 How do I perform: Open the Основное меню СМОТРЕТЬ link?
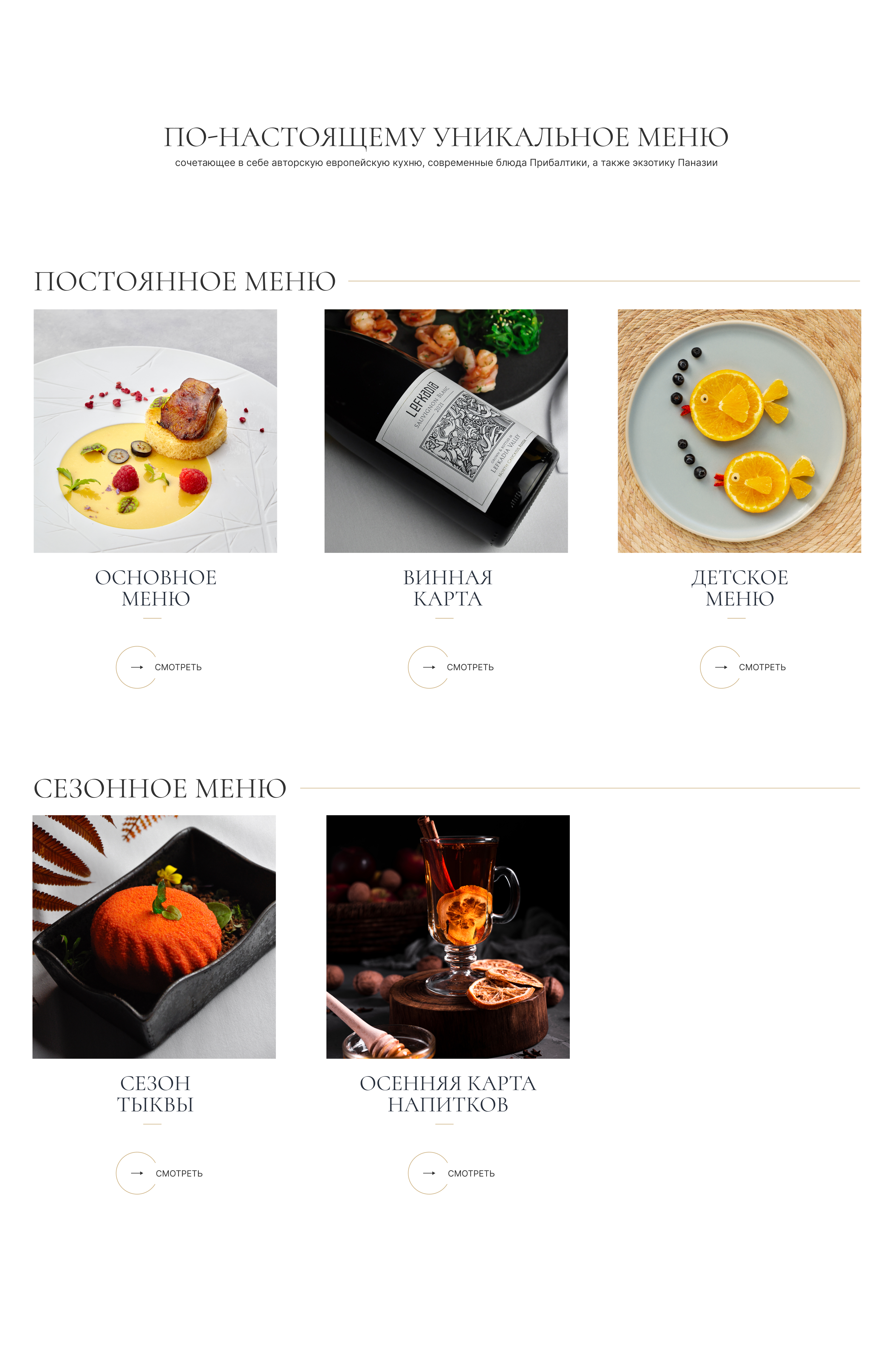tap(178, 667)
